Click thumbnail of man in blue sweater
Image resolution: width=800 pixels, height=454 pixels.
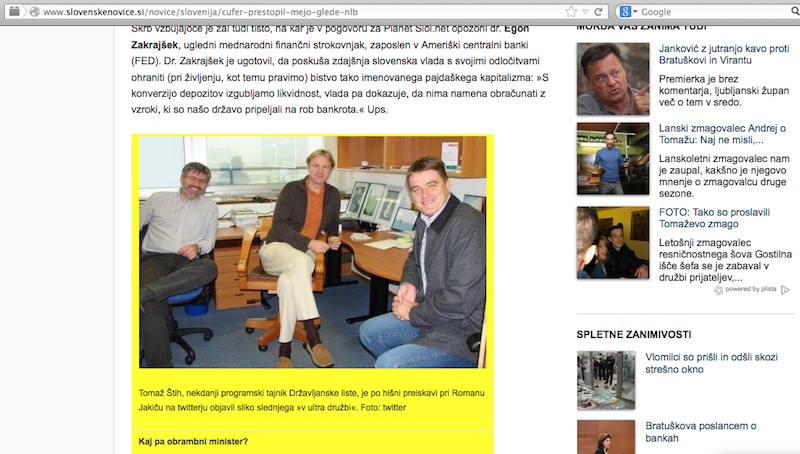[x=613, y=159]
